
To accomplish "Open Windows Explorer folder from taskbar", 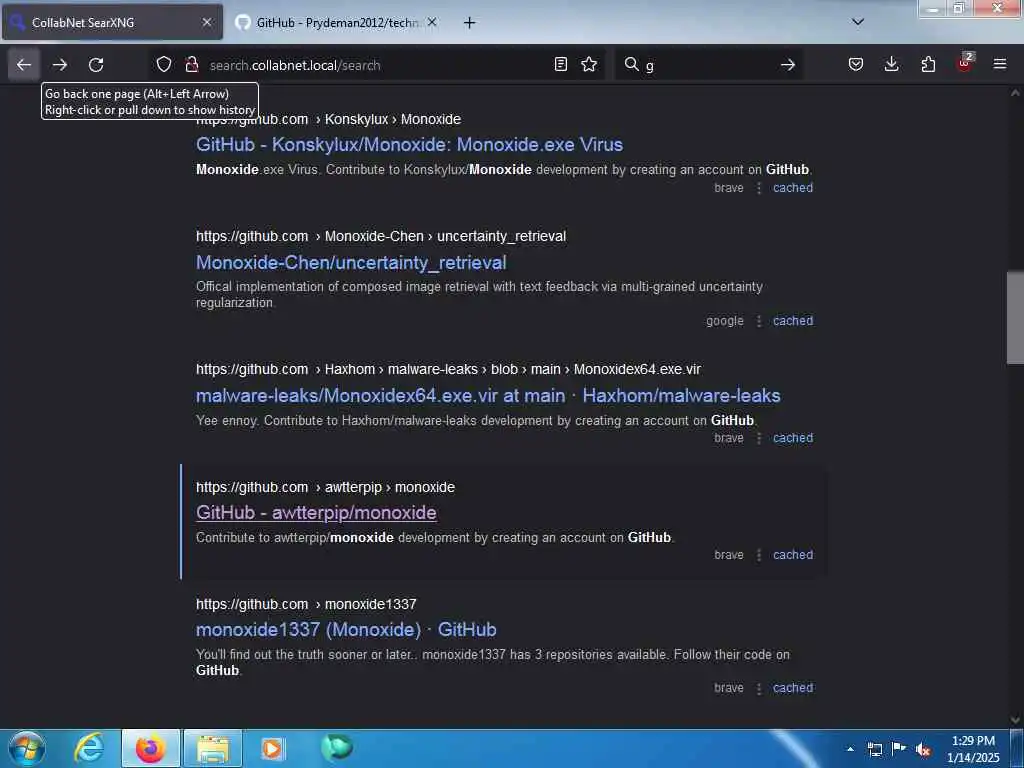I will [x=213, y=748].
